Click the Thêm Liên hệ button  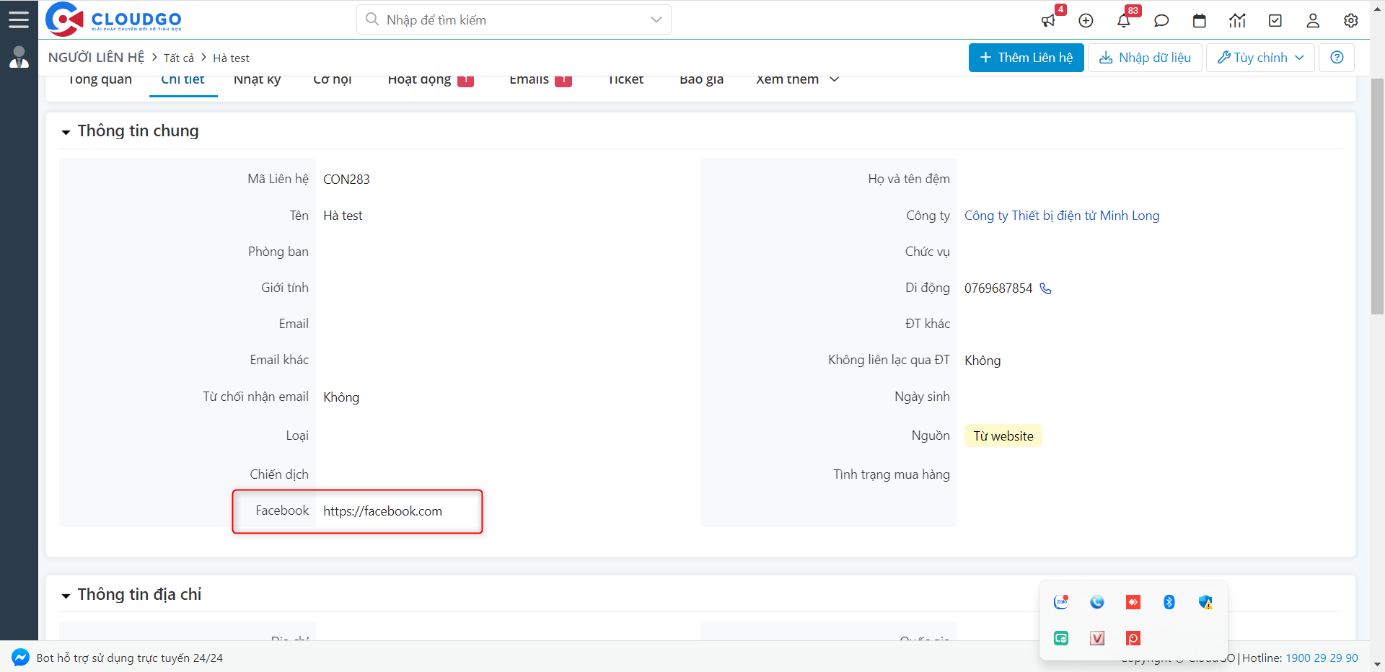(1026, 57)
